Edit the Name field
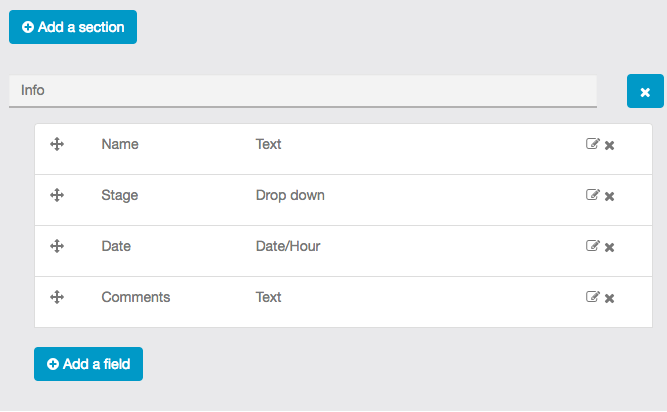Image resolution: width=667 pixels, height=412 pixels. (x=593, y=144)
